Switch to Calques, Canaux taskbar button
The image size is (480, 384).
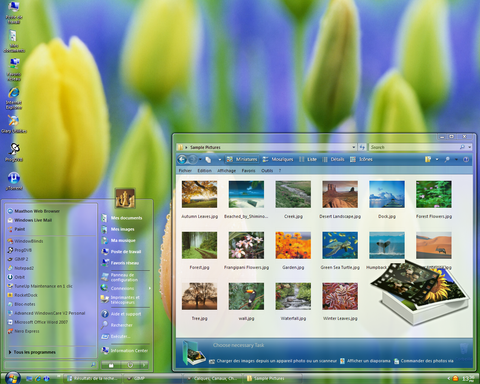(212, 378)
